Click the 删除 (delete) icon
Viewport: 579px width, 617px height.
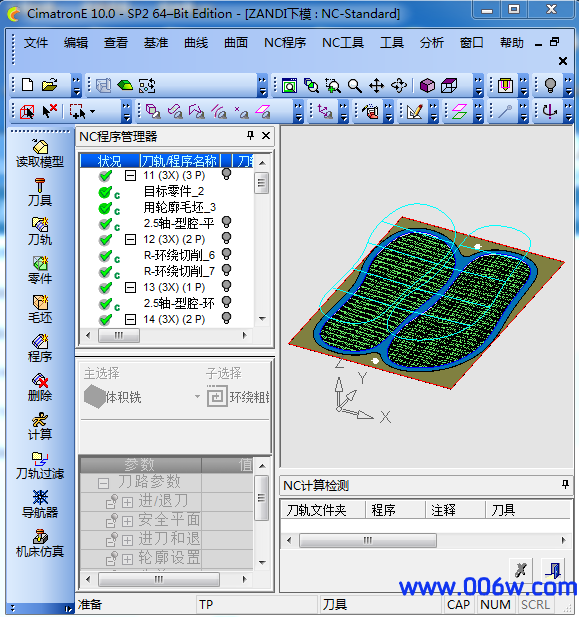[40, 387]
